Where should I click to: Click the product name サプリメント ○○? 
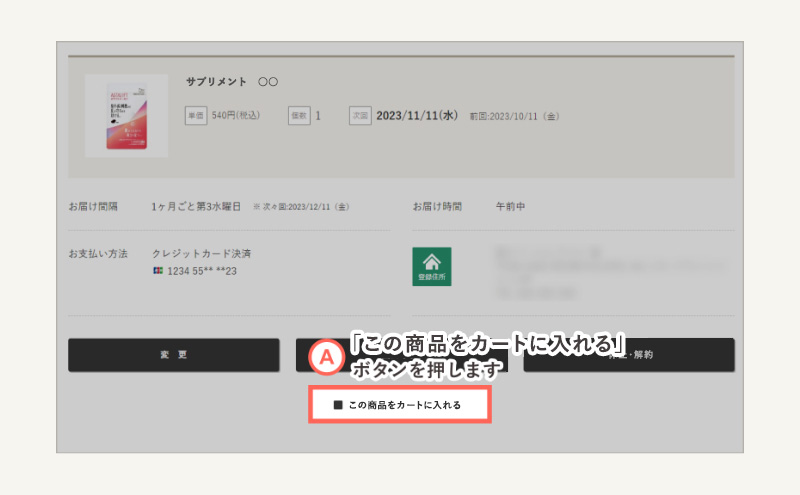(x=232, y=82)
